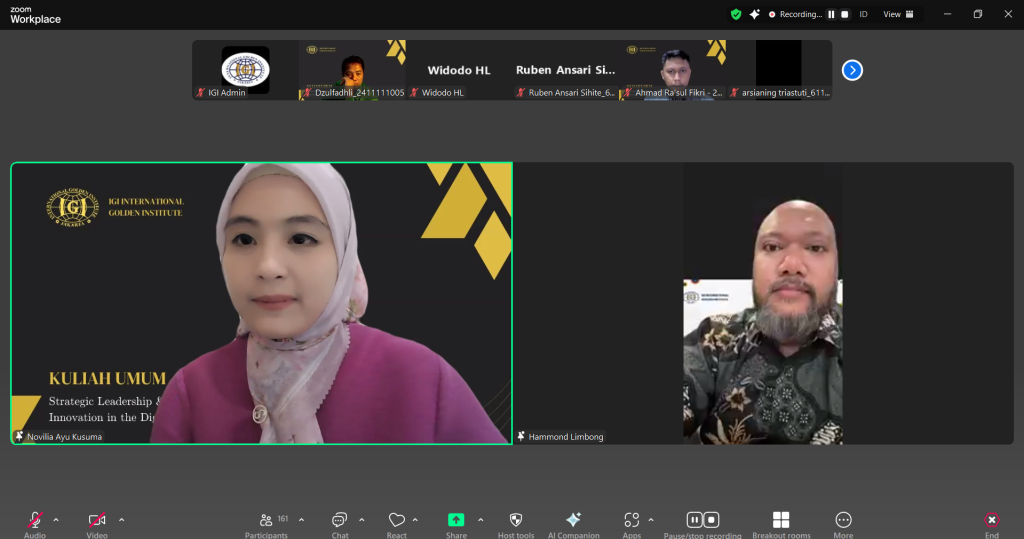Expand share options caret beside Share
This screenshot has height=539, width=1024.
click(x=481, y=520)
